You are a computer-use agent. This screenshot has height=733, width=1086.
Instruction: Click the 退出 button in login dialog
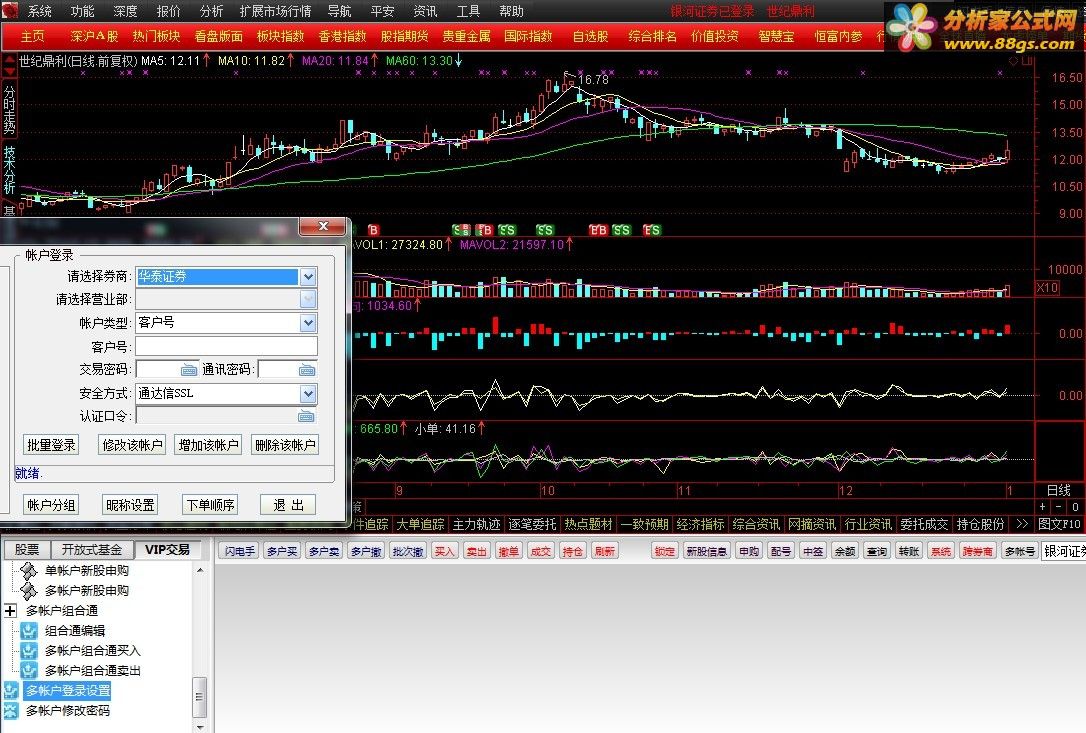pyautogui.click(x=289, y=505)
